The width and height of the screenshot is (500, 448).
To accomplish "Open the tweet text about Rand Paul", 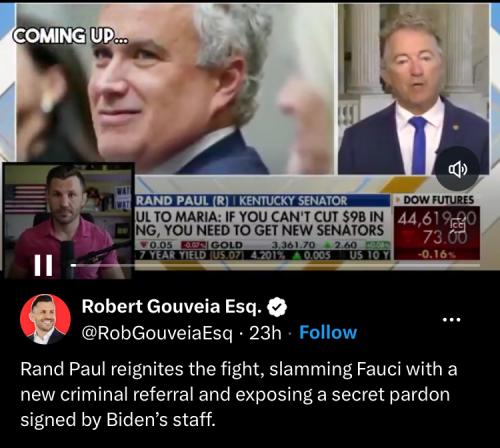I will (238, 394).
